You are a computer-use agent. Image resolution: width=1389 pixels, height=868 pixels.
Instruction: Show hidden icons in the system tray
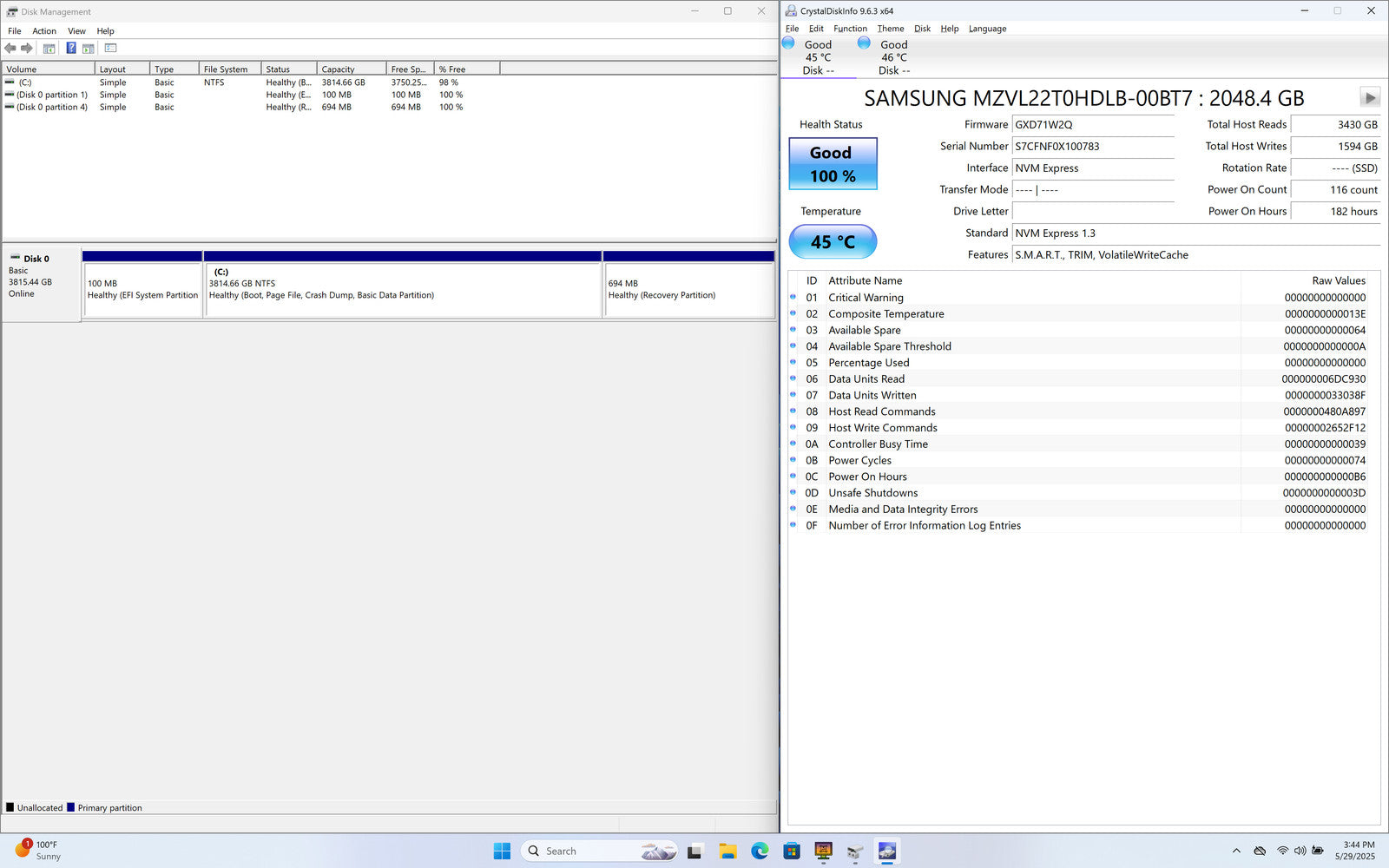click(1236, 851)
